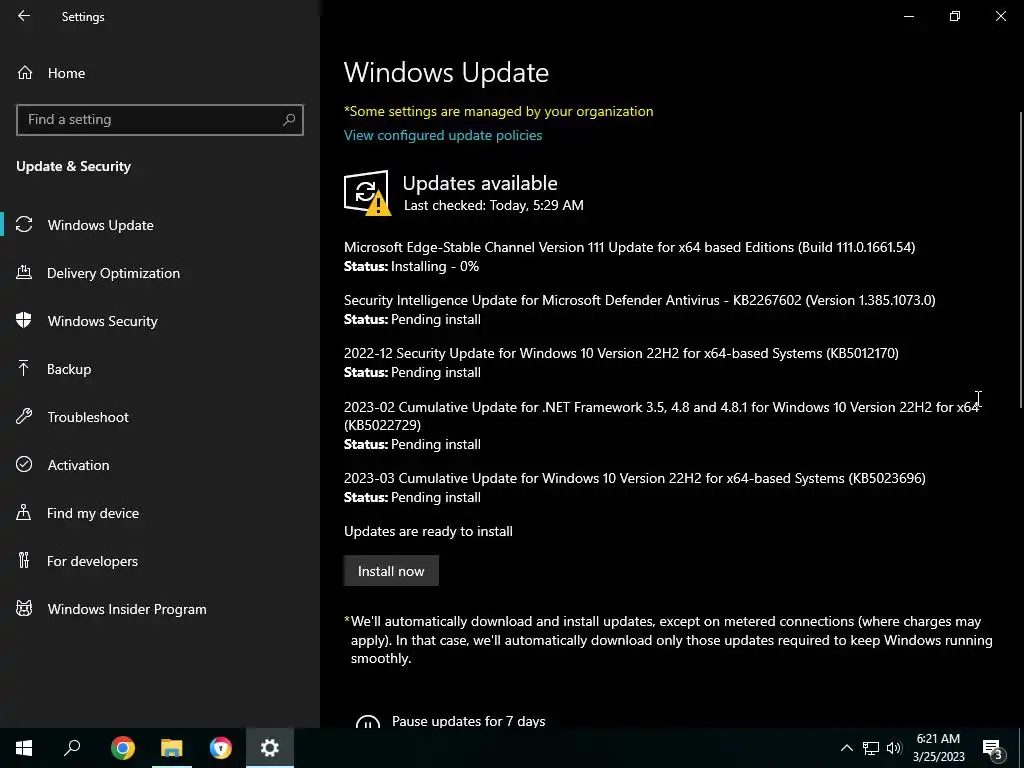Open the Brave browser taskbar icon
This screenshot has width=1024, height=768.
click(x=221, y=748)
